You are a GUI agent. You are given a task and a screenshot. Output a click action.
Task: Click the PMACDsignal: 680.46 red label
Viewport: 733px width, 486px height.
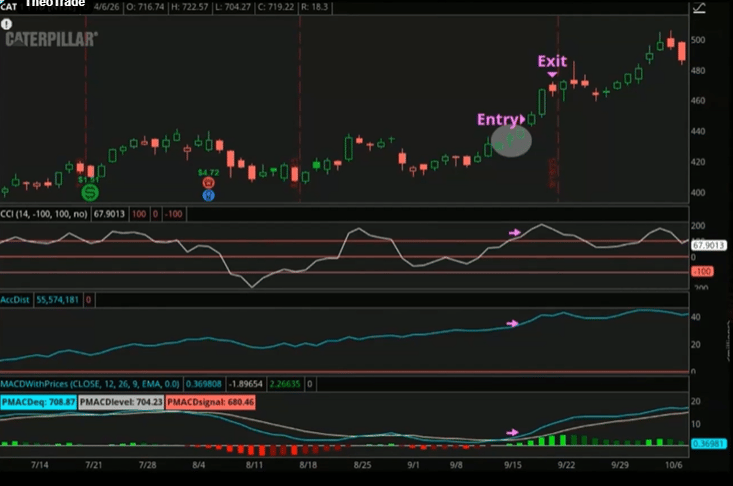(210, 402)
